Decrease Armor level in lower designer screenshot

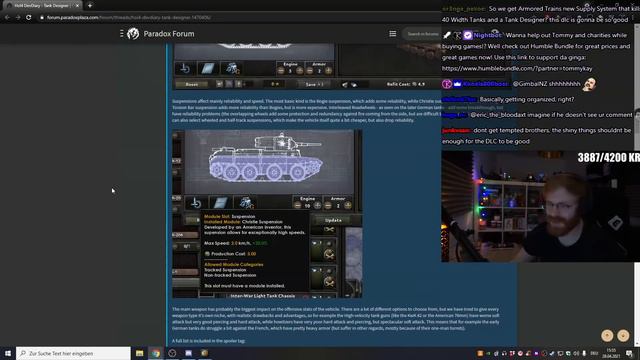(328, 205)
